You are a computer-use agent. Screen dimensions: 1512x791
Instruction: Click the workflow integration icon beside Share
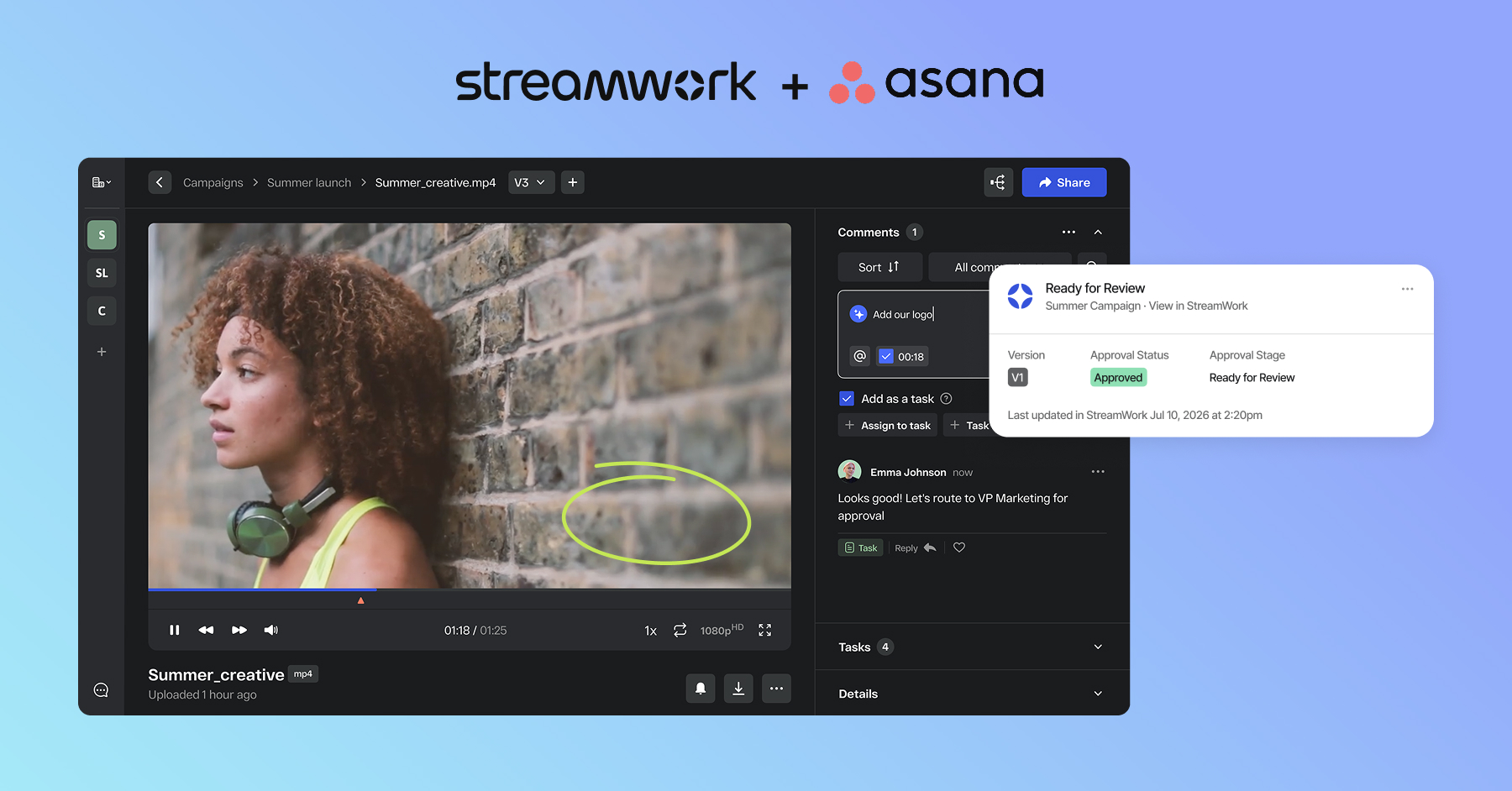(x=998, y=182)
